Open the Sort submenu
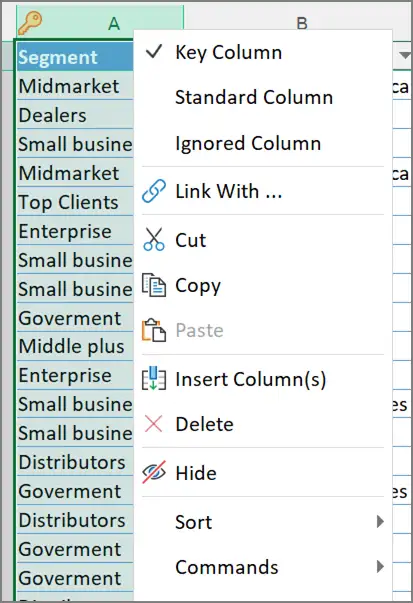 263,522
